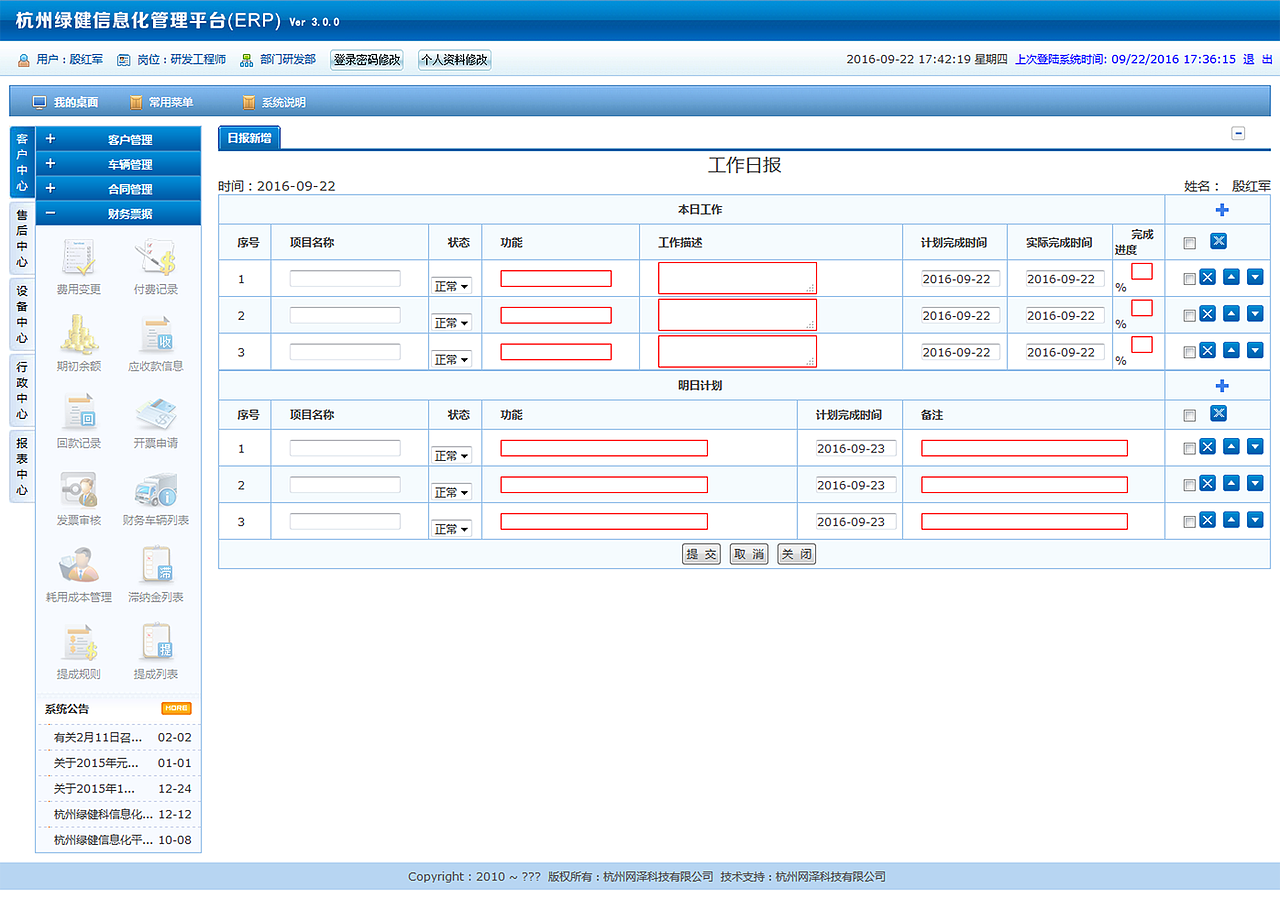Viewport: 1280px width, 899px height.
Task: Move row 1 of 本日工作 down
Action: (x=1255, y=278)
